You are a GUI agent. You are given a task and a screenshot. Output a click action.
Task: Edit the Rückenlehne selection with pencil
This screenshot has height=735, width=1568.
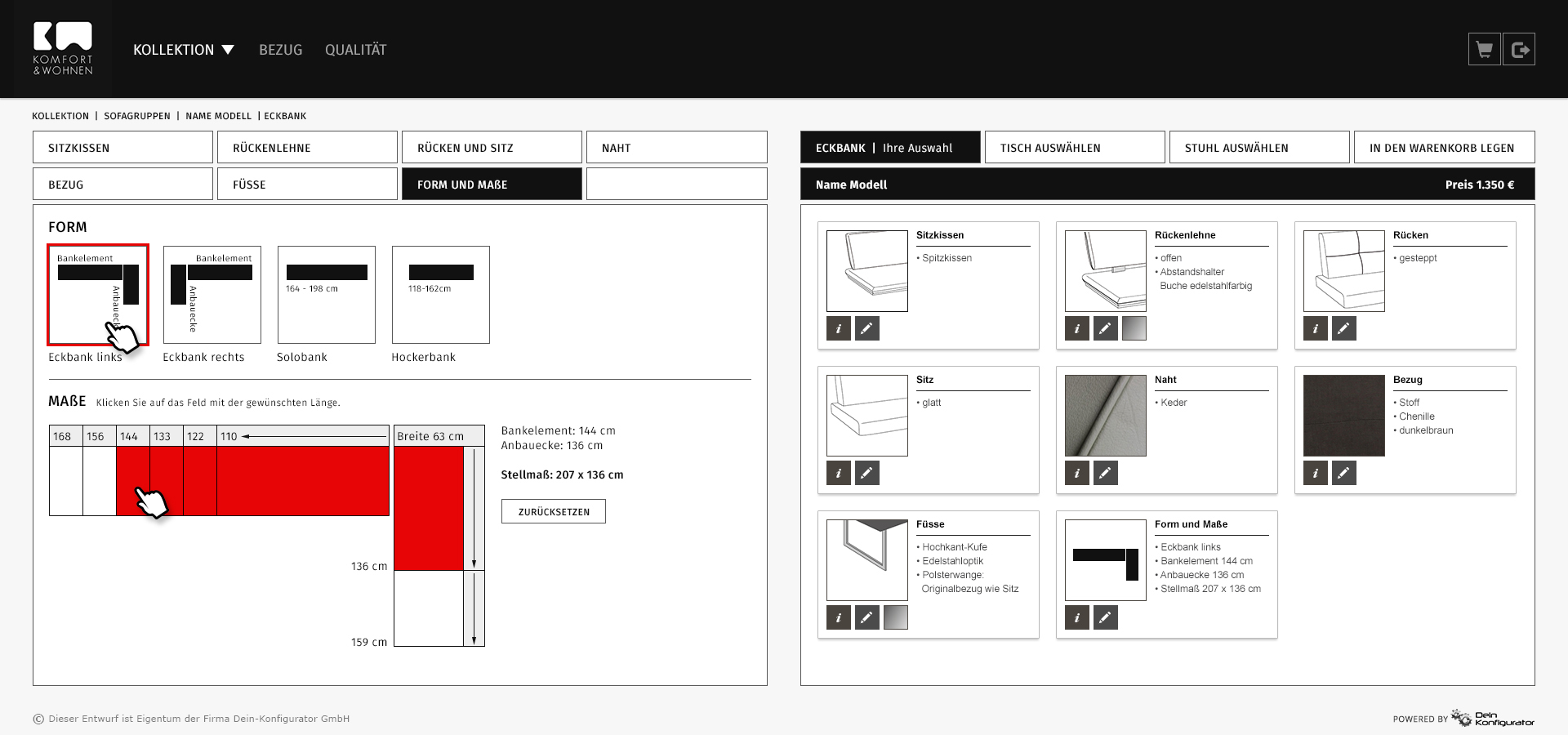tap(1105, 328)
